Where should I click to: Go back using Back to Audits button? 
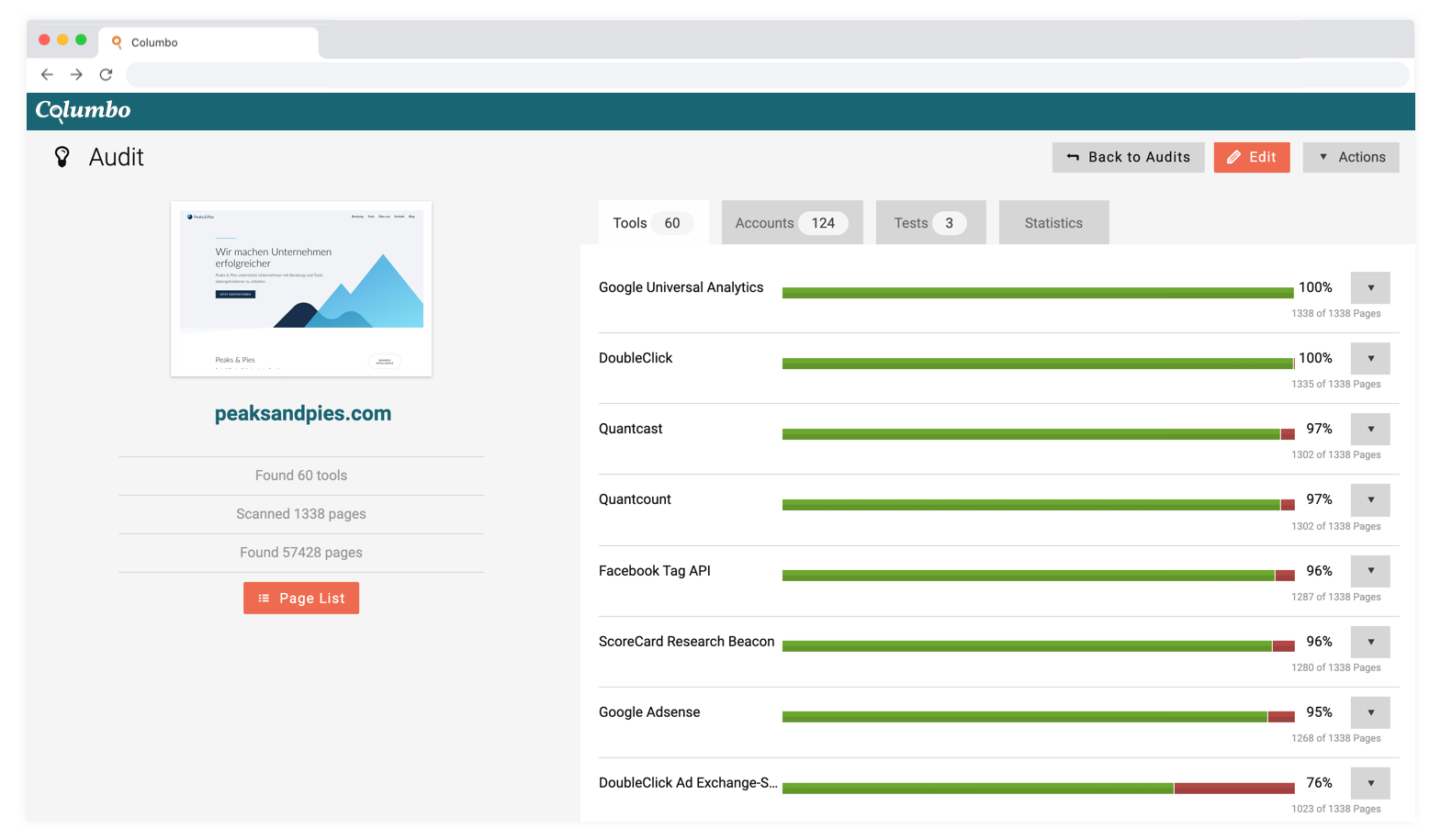pyautogui.click(x=1128, y=157)
